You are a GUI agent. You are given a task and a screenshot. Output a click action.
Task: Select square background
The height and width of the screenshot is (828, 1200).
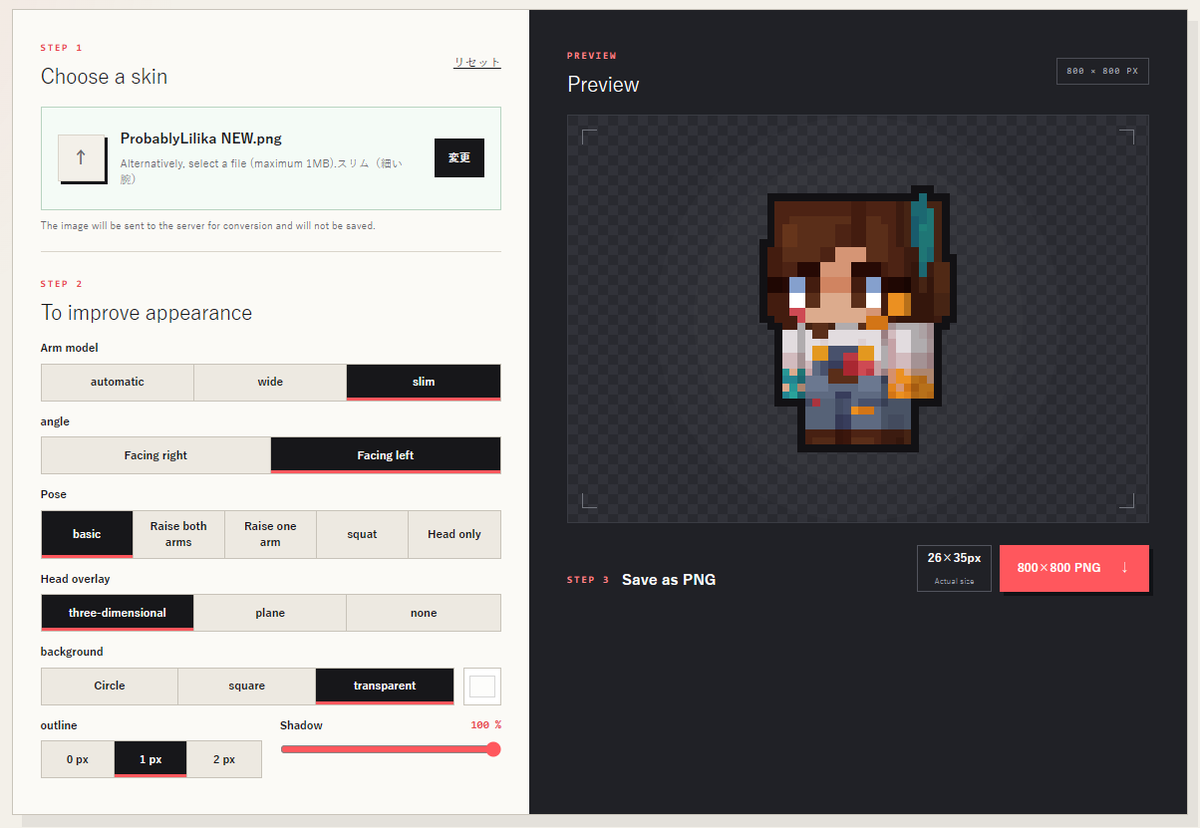click(247, 686)
